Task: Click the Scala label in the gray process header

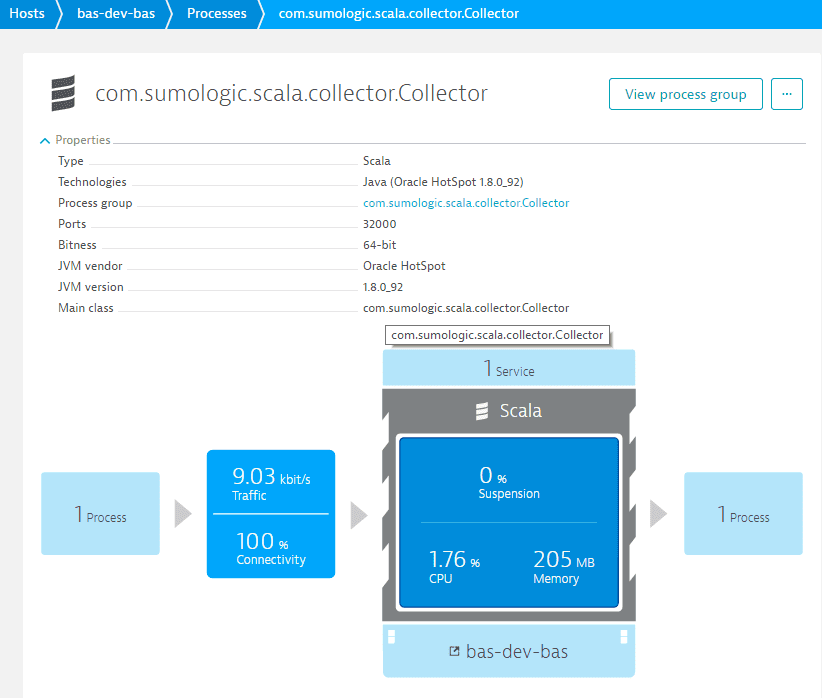Action: 521,411
